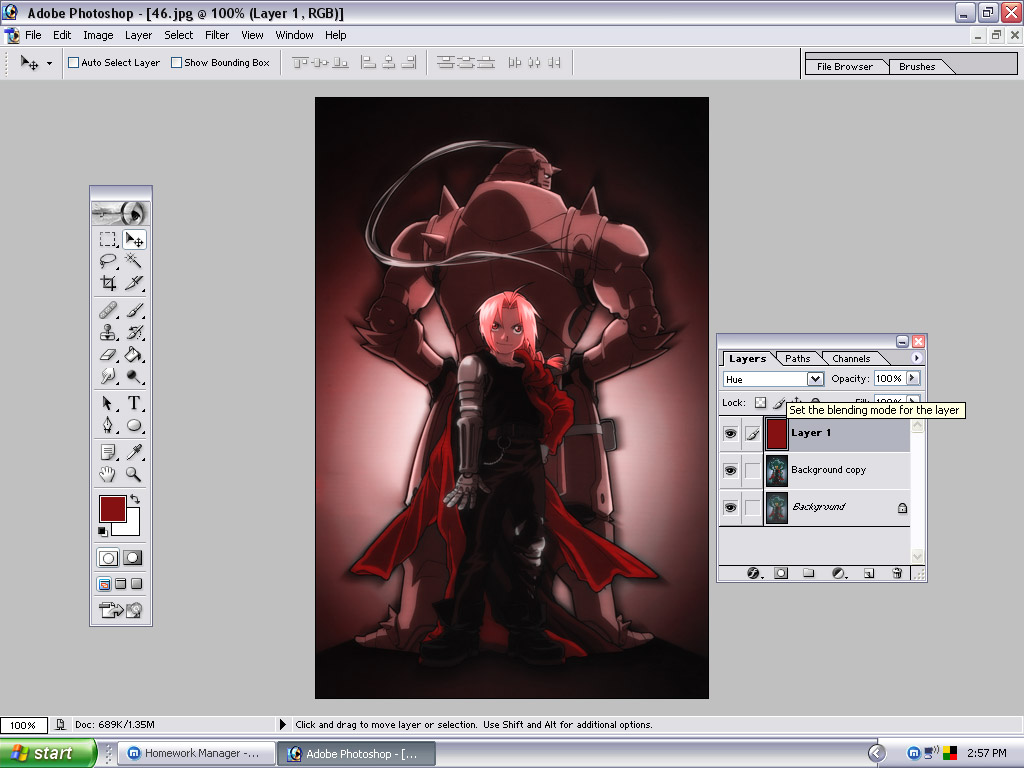The width and height of the screenshot is (1024, 768).
Task: Add a layer mask to Layer 1
Action: coord(780,573)
